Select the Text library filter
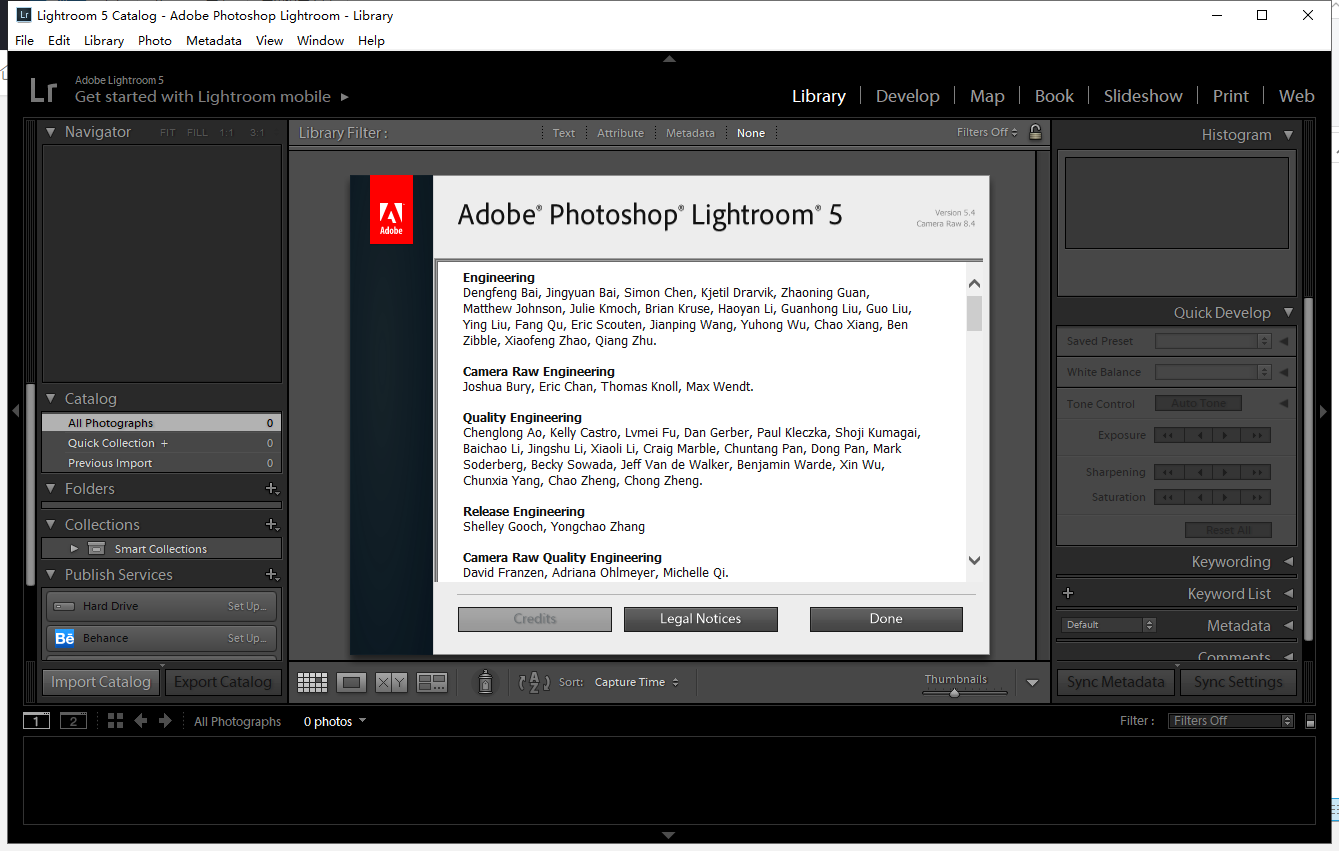 tap(564, 133)
